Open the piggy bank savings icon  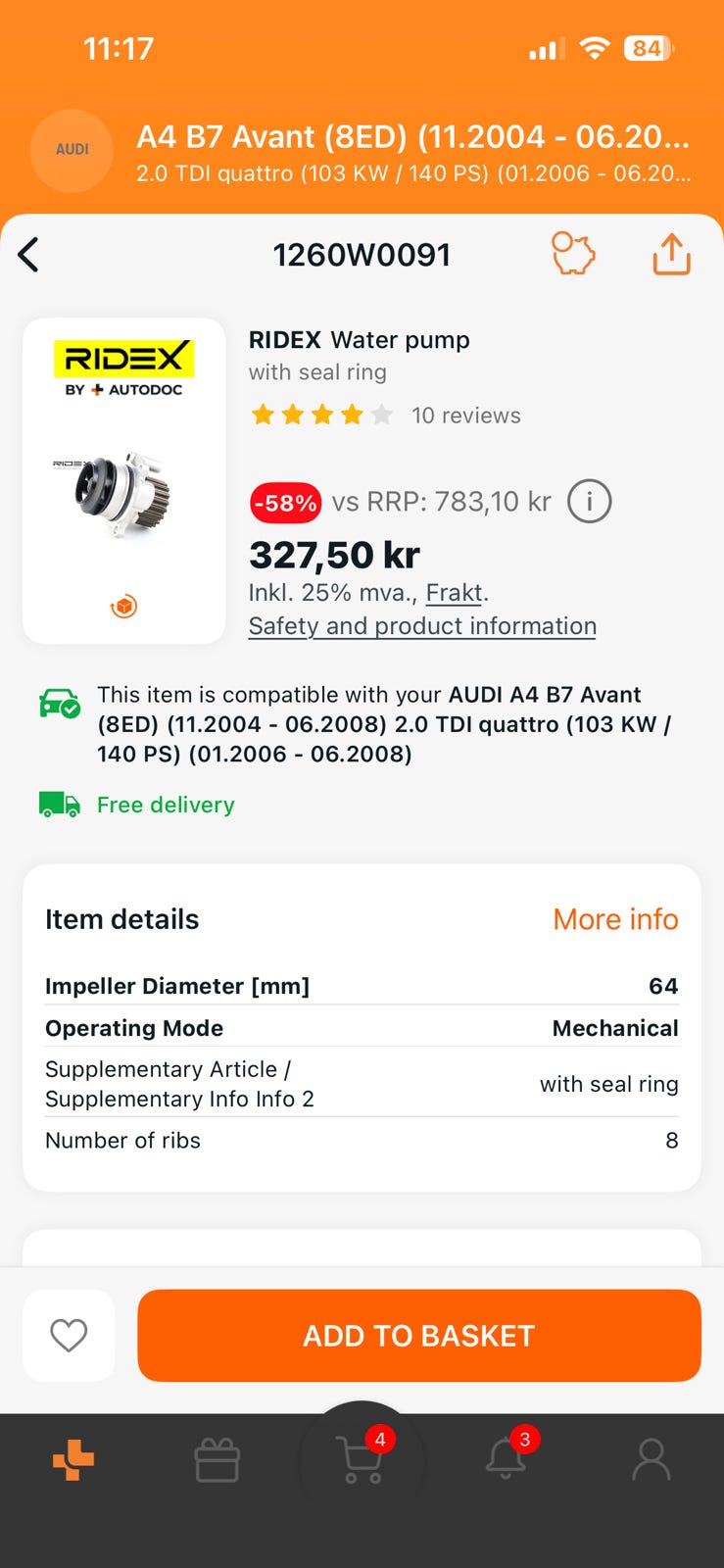click(573, 254)
